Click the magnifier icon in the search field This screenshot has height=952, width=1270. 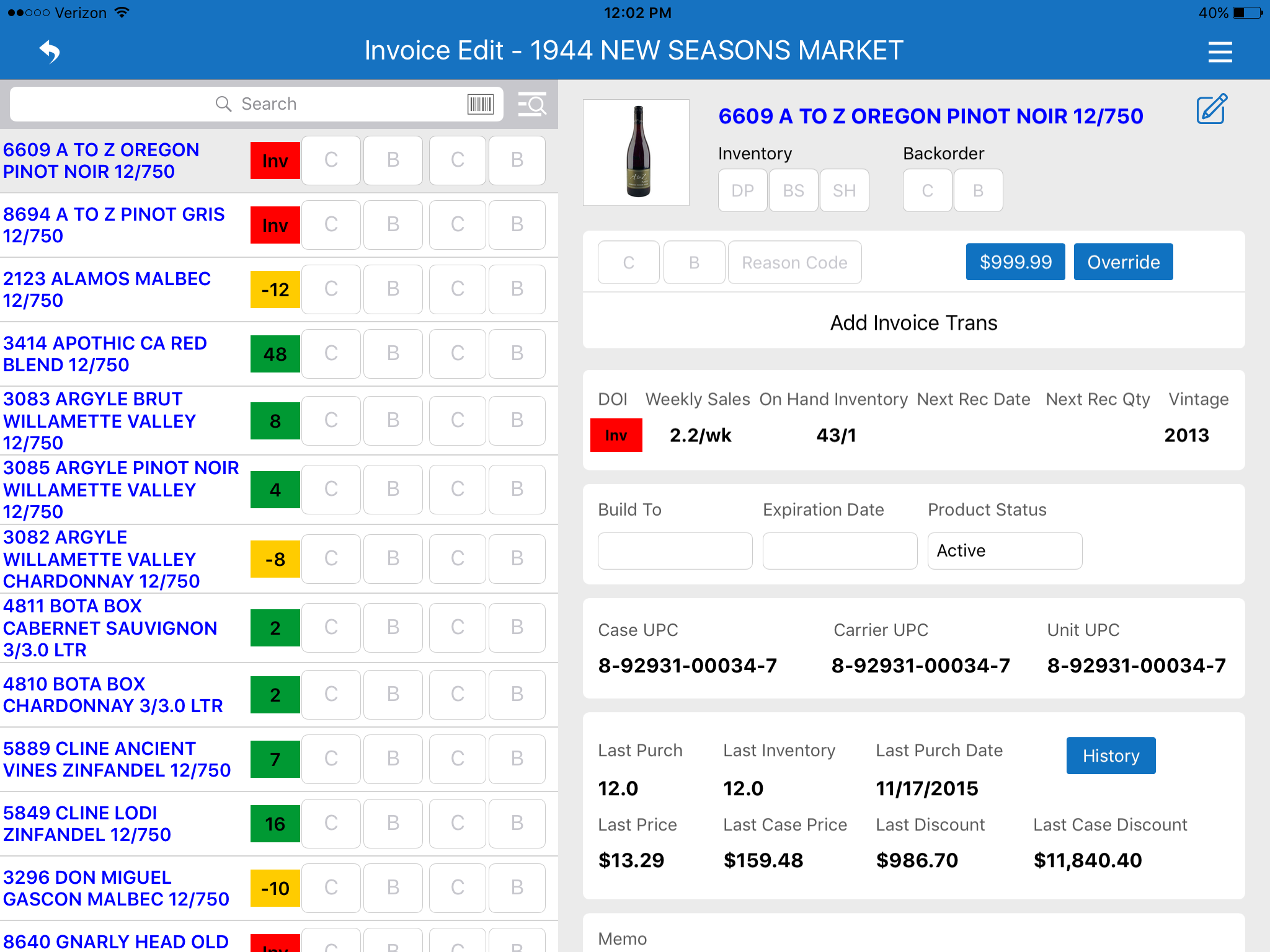click(223, 104)
